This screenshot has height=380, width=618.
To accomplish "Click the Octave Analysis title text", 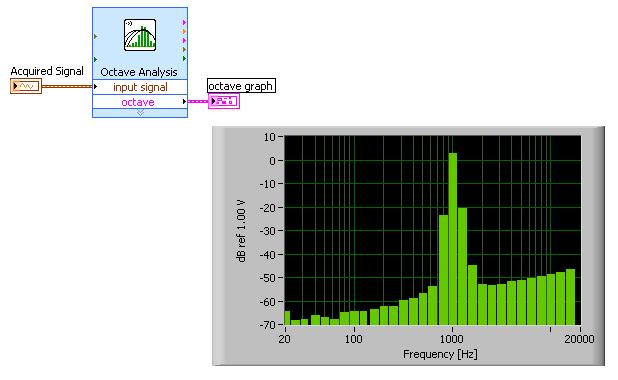I will (139, 72).
